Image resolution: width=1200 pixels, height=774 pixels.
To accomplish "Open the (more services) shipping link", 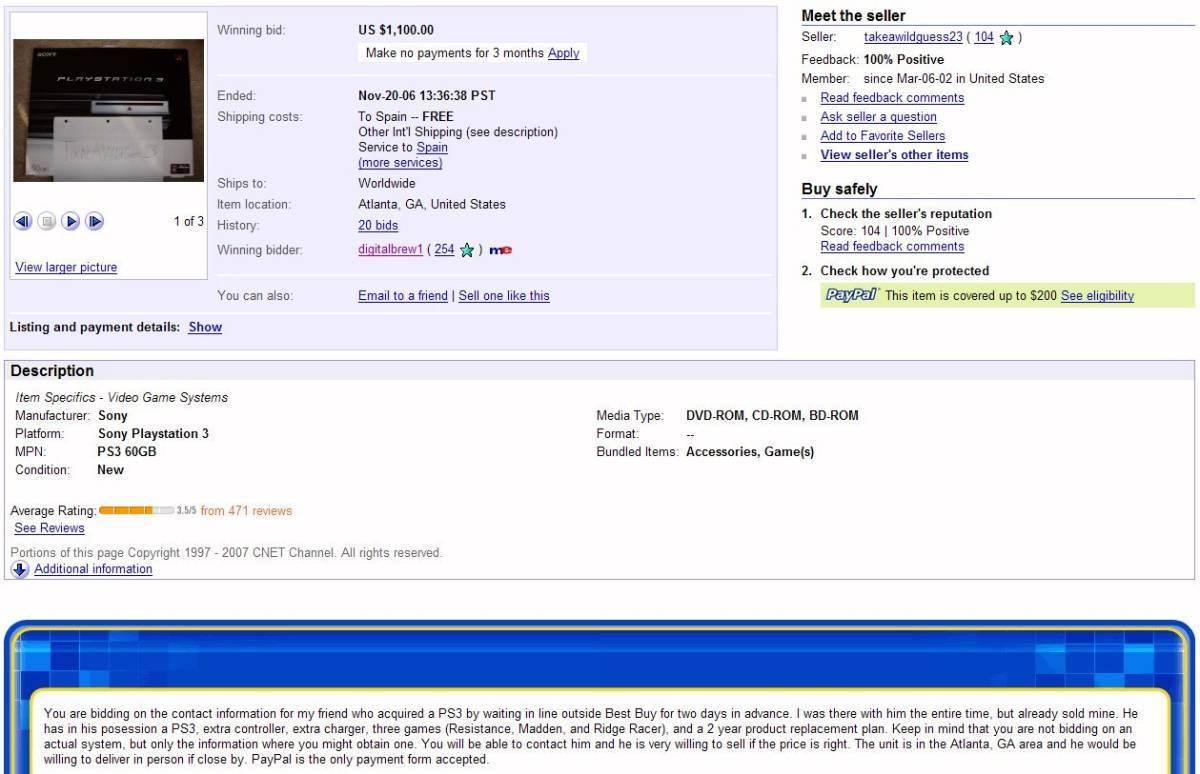I will click(400, 163).
